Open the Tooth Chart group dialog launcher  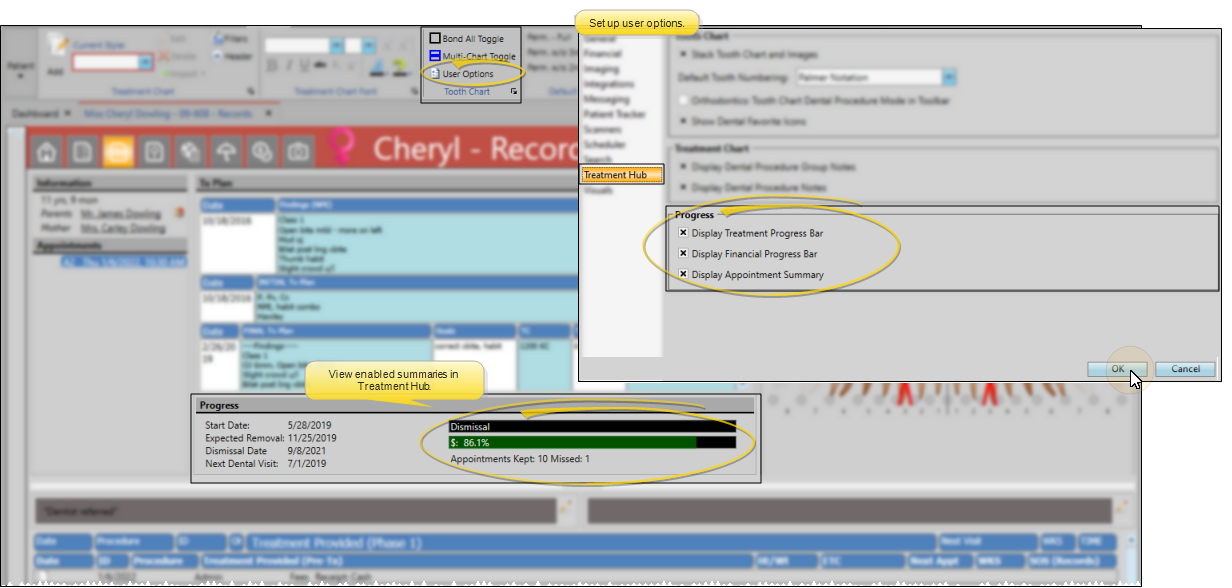pos(514,92)
